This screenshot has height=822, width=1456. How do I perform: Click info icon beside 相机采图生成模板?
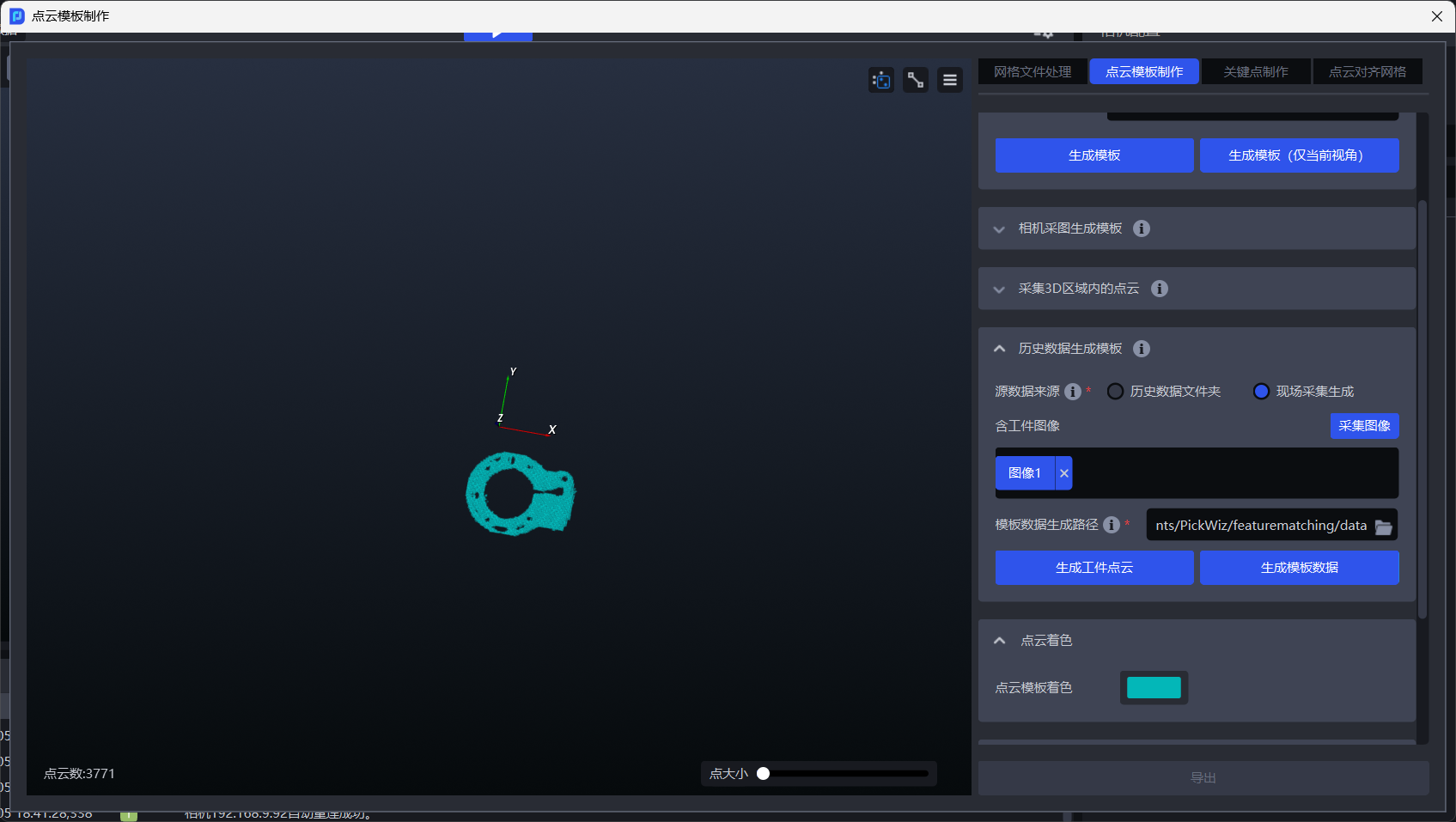coord(1142,228)
